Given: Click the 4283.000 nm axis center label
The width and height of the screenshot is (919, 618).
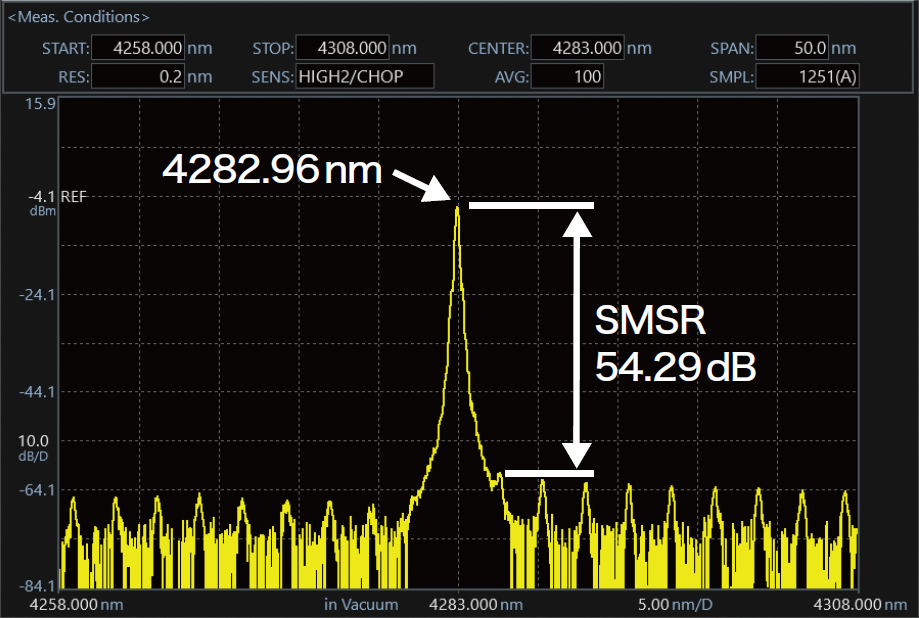Looking at the screenshot, I should [x=476, y=605].
